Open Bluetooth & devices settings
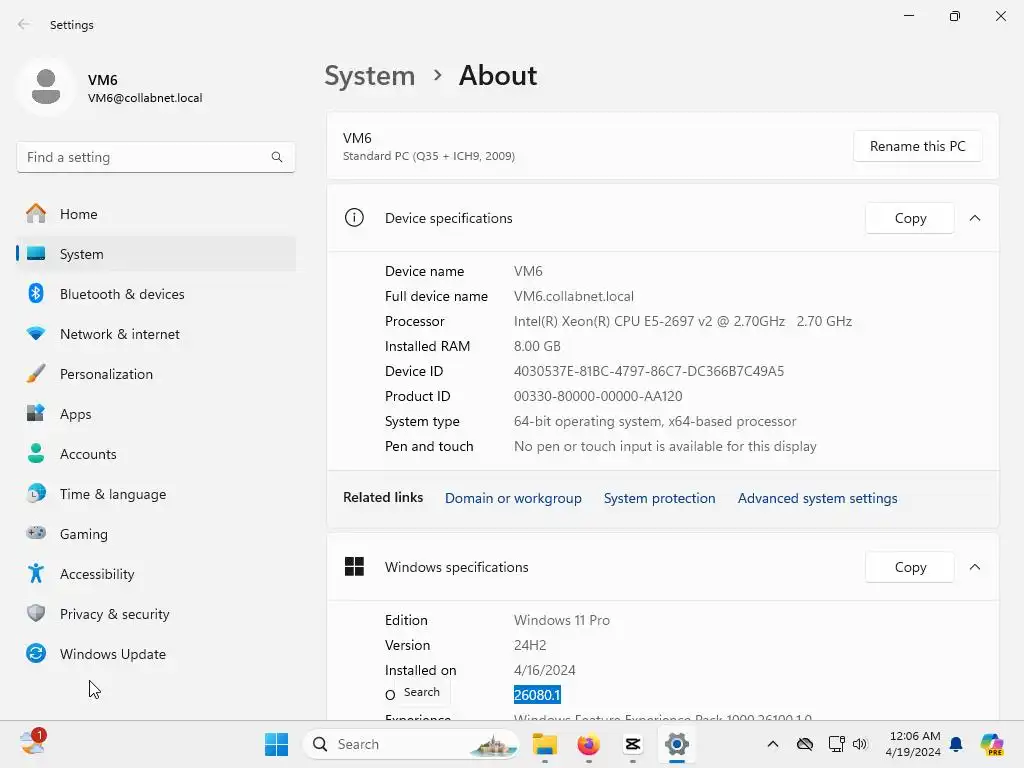Viewport: 1024px width, 768px height. [155, 294]
